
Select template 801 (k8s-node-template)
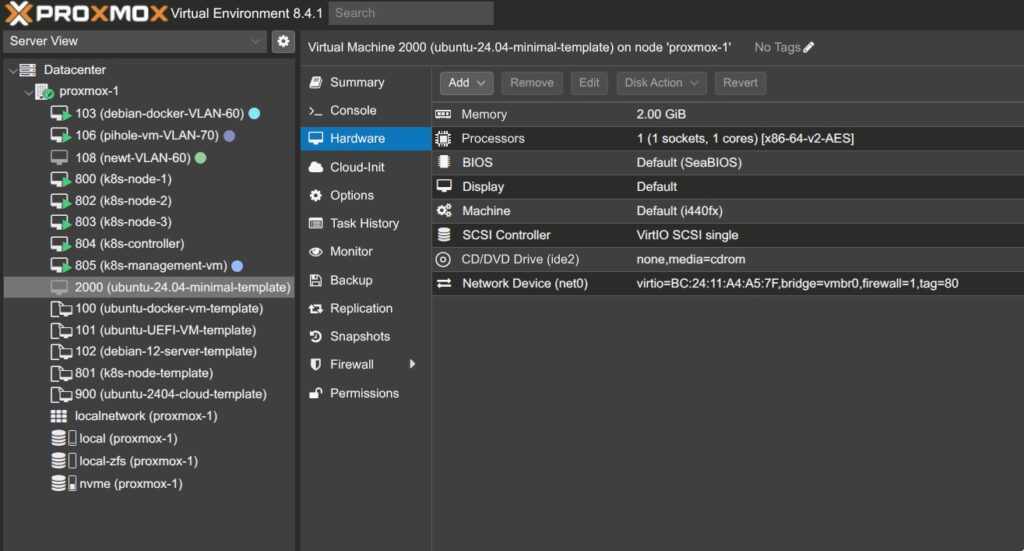149,373
